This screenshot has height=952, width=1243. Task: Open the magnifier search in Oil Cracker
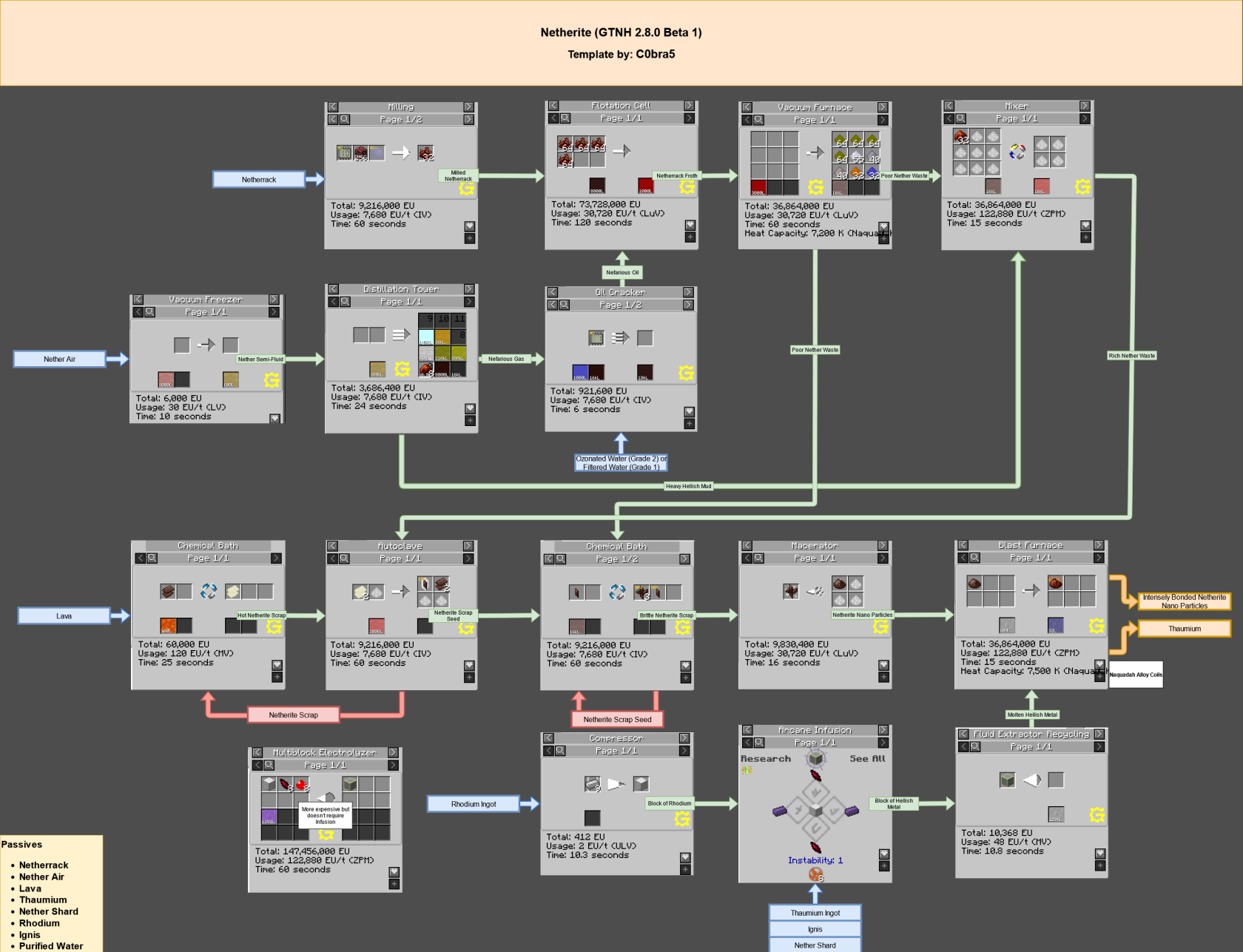(565, 305)
